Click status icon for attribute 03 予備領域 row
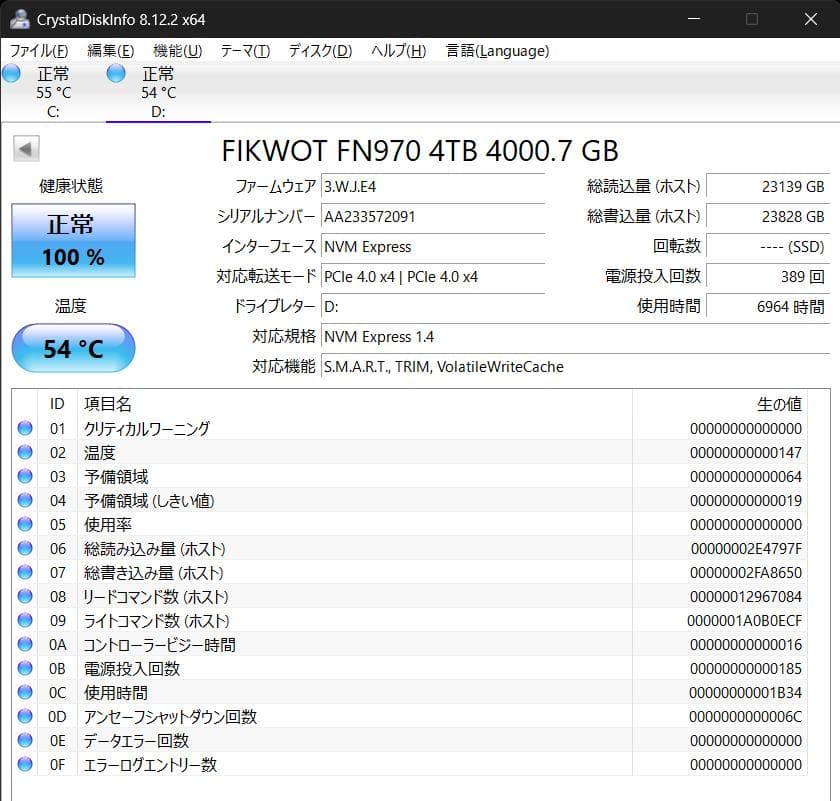The height and width of the screenshot is (801, 840). (x=25, y=476)
